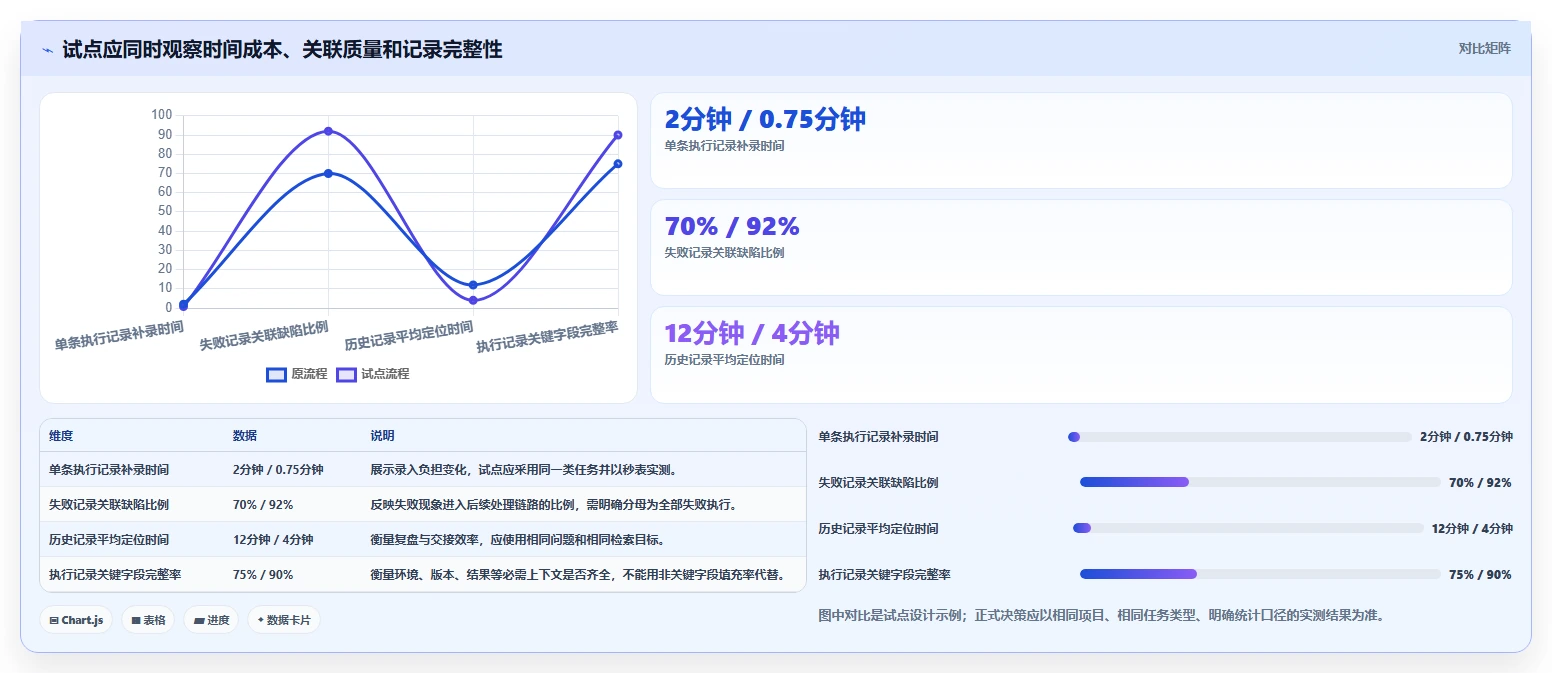Click the 原流程 point for 历史记录平均定位时间
This screenshot has width=1552, height=673.
(x=473, y=285)
